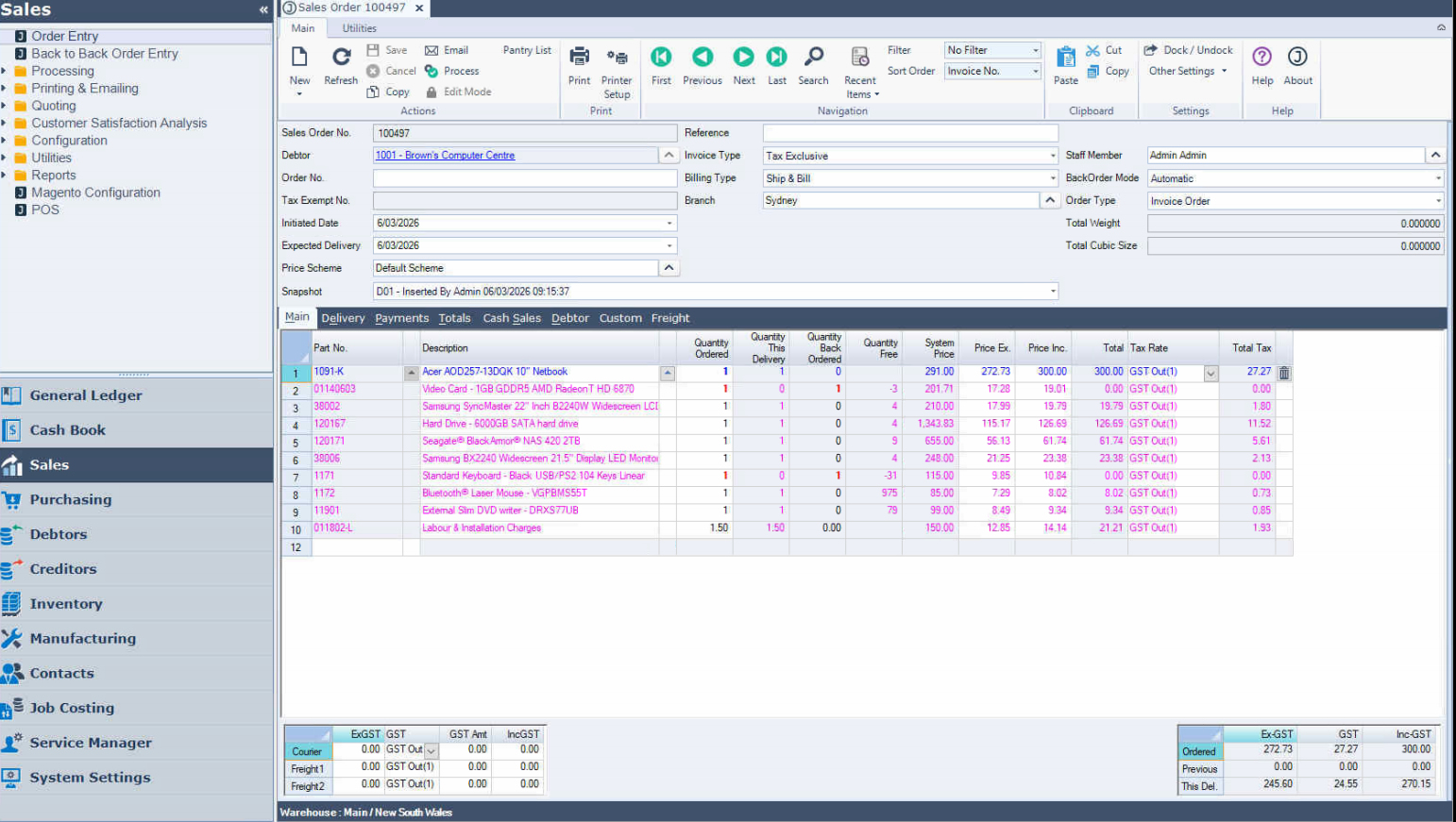Expand the Initiated Date picker
The width and height of the screenshot is (1456, 822).
669,224
